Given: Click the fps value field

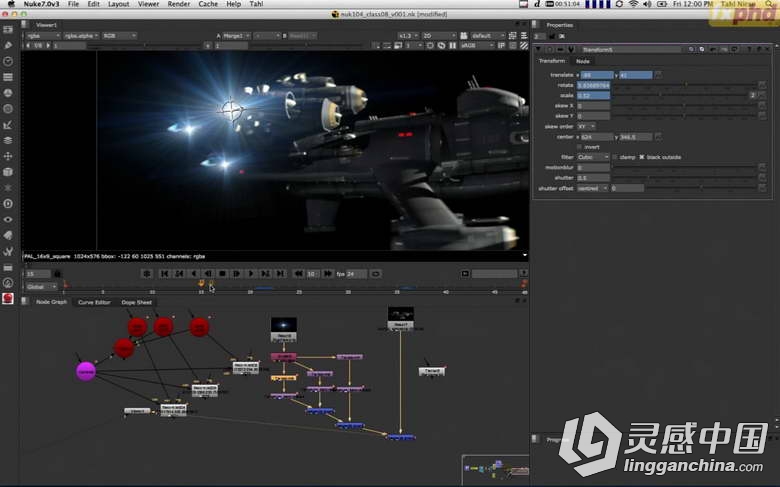Looking at the screenshot, I should tap(357, 274).
